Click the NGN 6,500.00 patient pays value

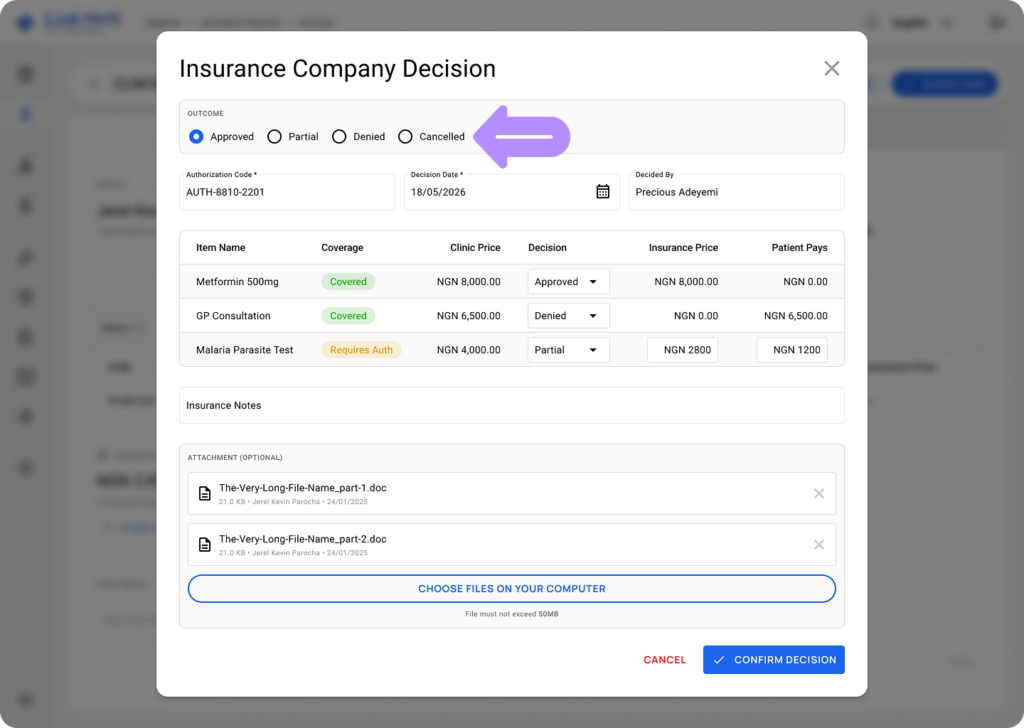tap(795, 315)
